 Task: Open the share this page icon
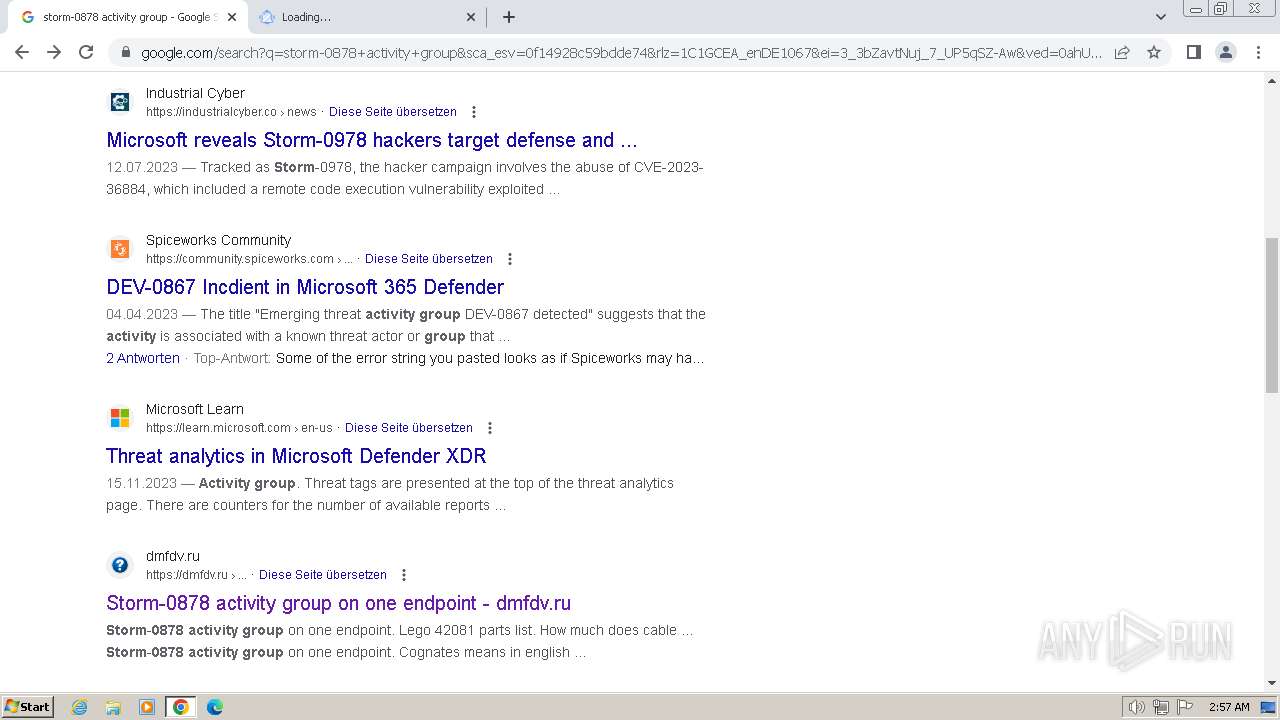point(1122,52)
